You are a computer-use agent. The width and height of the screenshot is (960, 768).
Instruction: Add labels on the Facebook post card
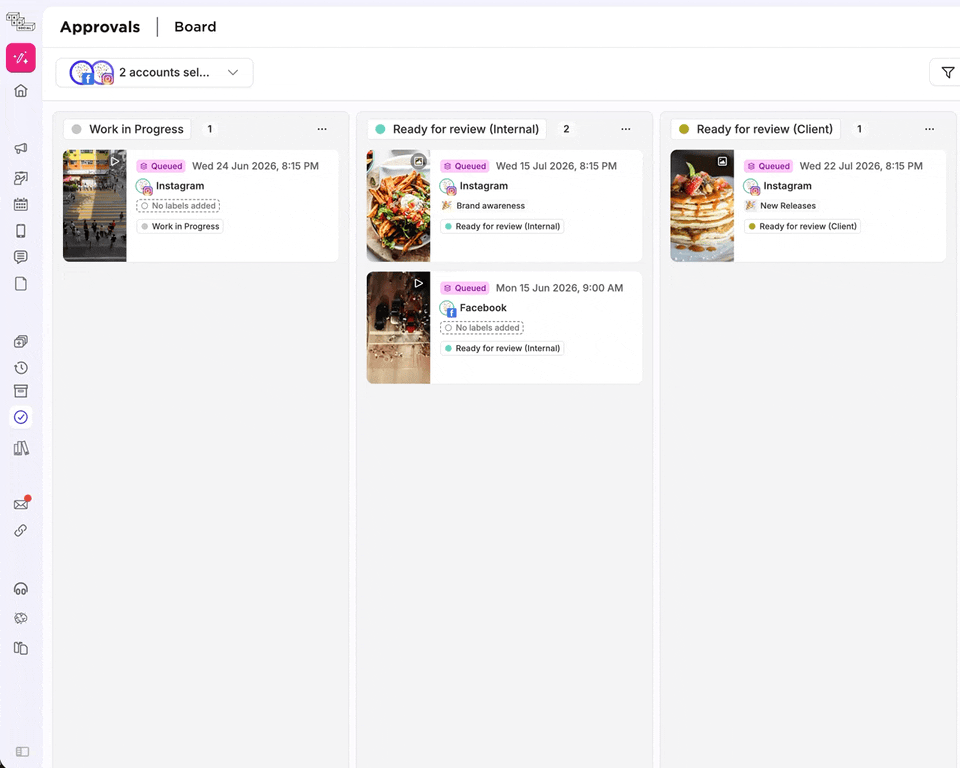coord(482,328)
